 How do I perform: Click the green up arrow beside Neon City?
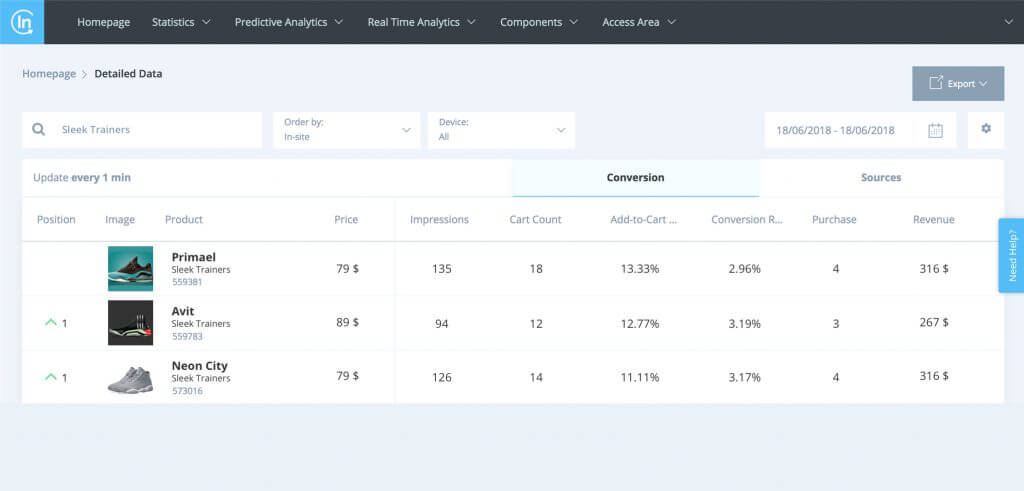point(50,377)
